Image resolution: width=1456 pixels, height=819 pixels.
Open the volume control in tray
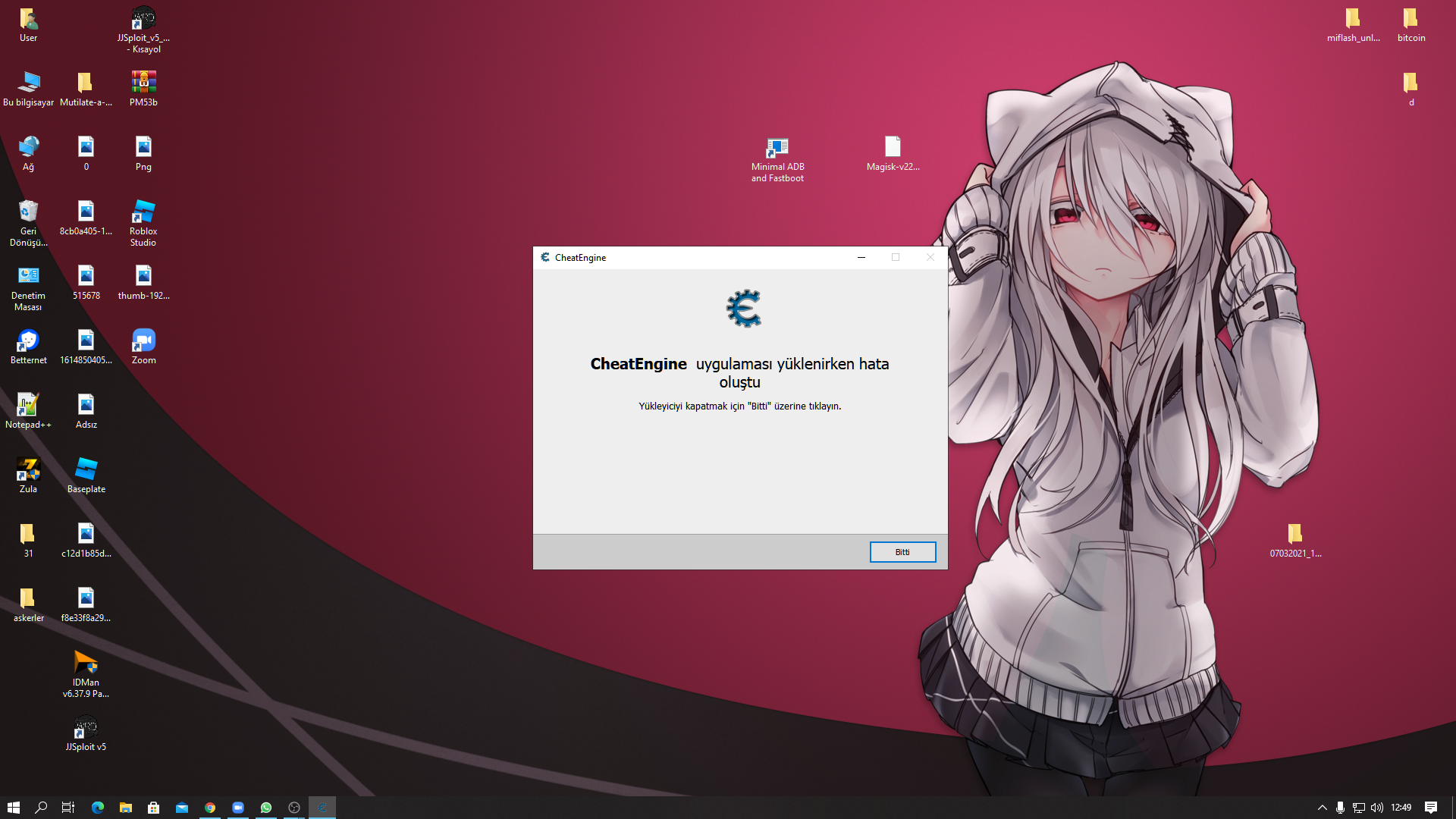pos(1376,808)
